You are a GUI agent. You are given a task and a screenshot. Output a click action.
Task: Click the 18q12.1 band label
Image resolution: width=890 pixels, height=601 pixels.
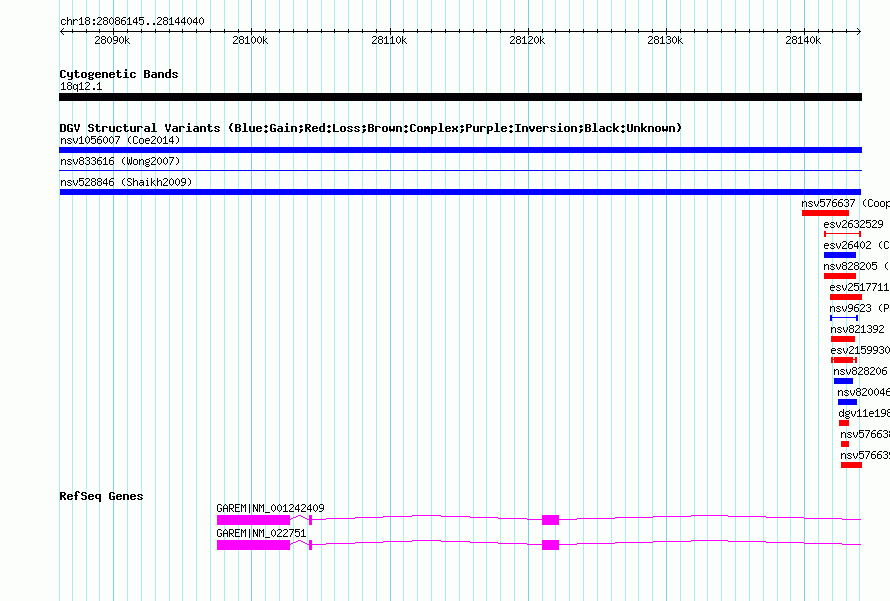click(x=81, y=86)
